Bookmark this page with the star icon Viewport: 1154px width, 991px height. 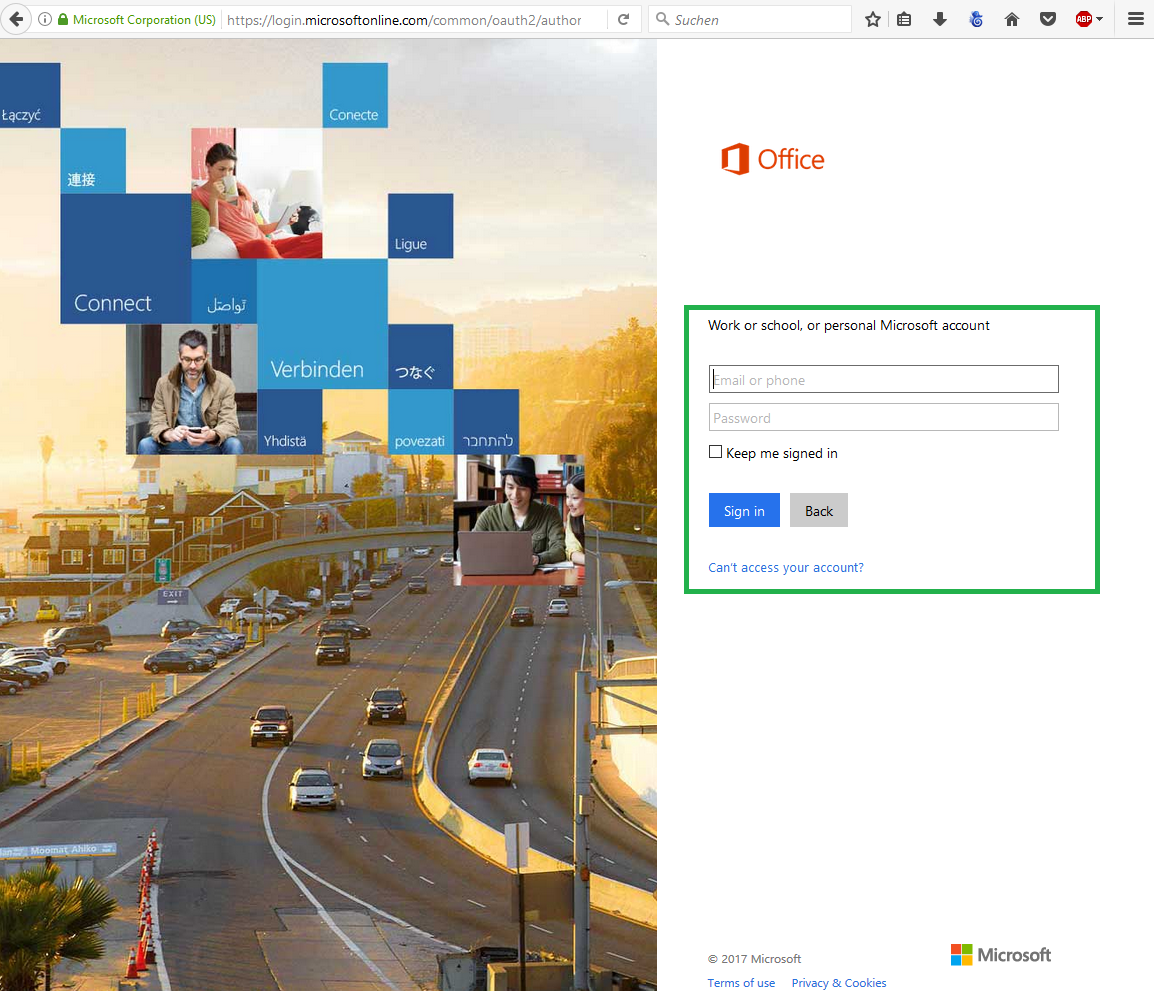pos(873,19)
